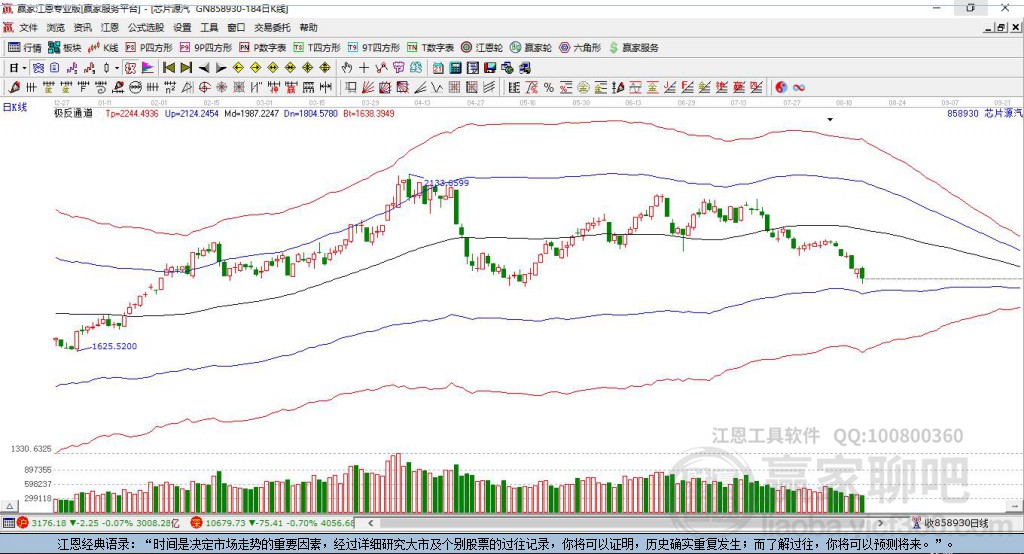Viewport: 1024px width, 554px height.
Task: Jump to last bar icon
Action: [186, 67]
